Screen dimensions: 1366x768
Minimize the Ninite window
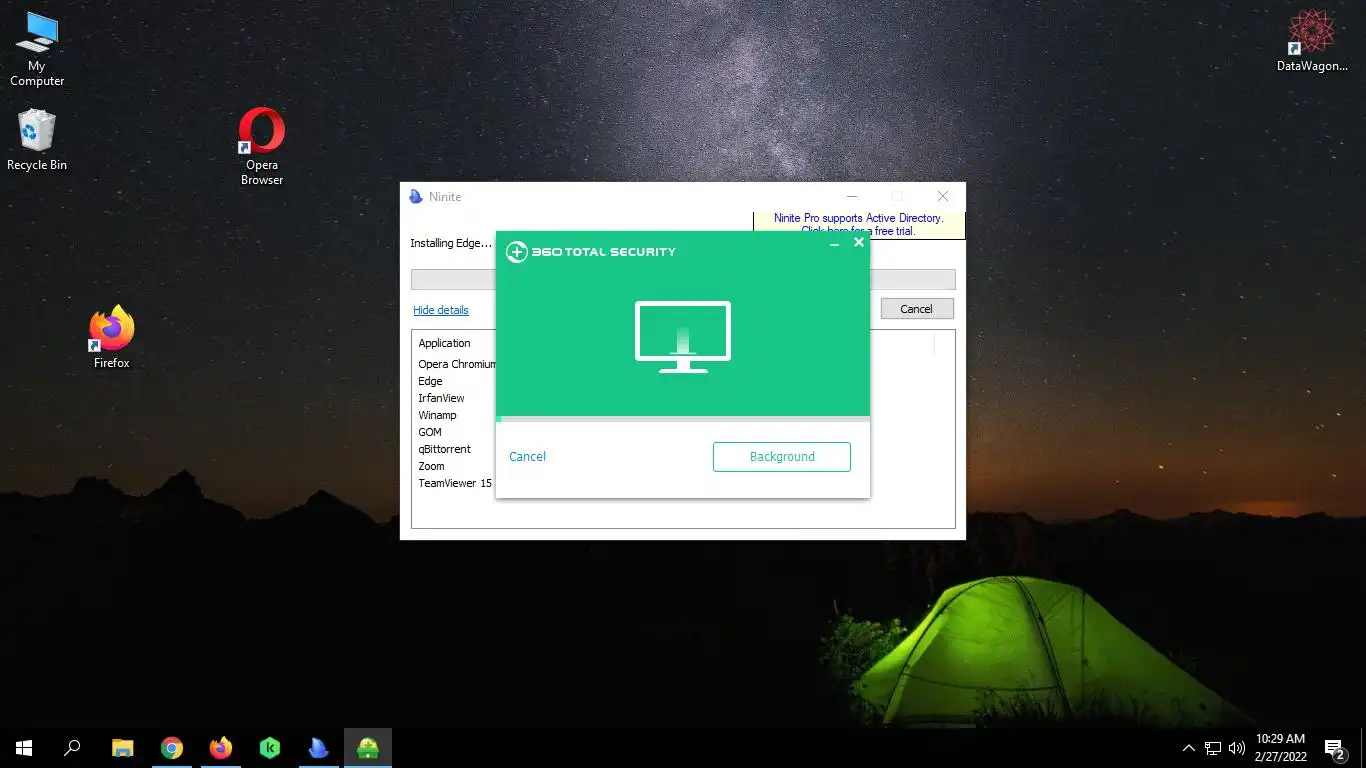[852, 196]
